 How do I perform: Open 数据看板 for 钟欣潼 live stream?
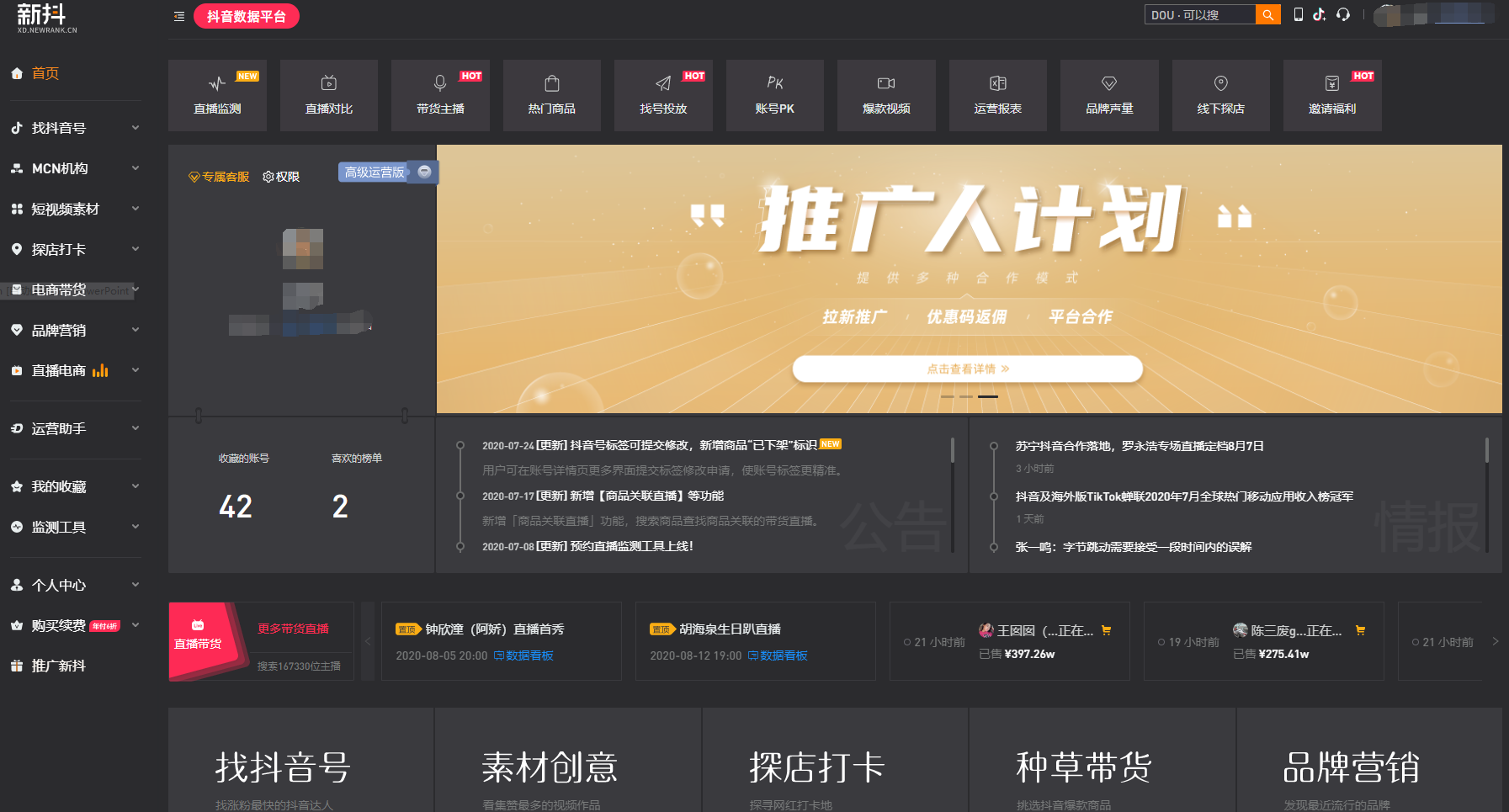click(x=523, y=655)
